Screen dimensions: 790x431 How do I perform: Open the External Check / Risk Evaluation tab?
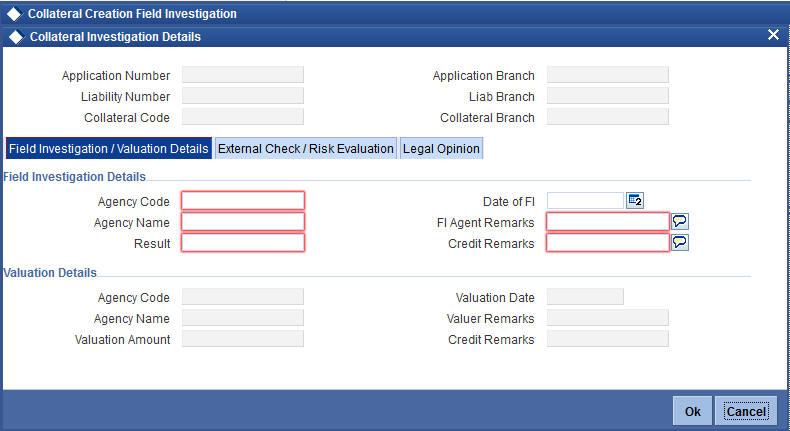tap(306, 149)
